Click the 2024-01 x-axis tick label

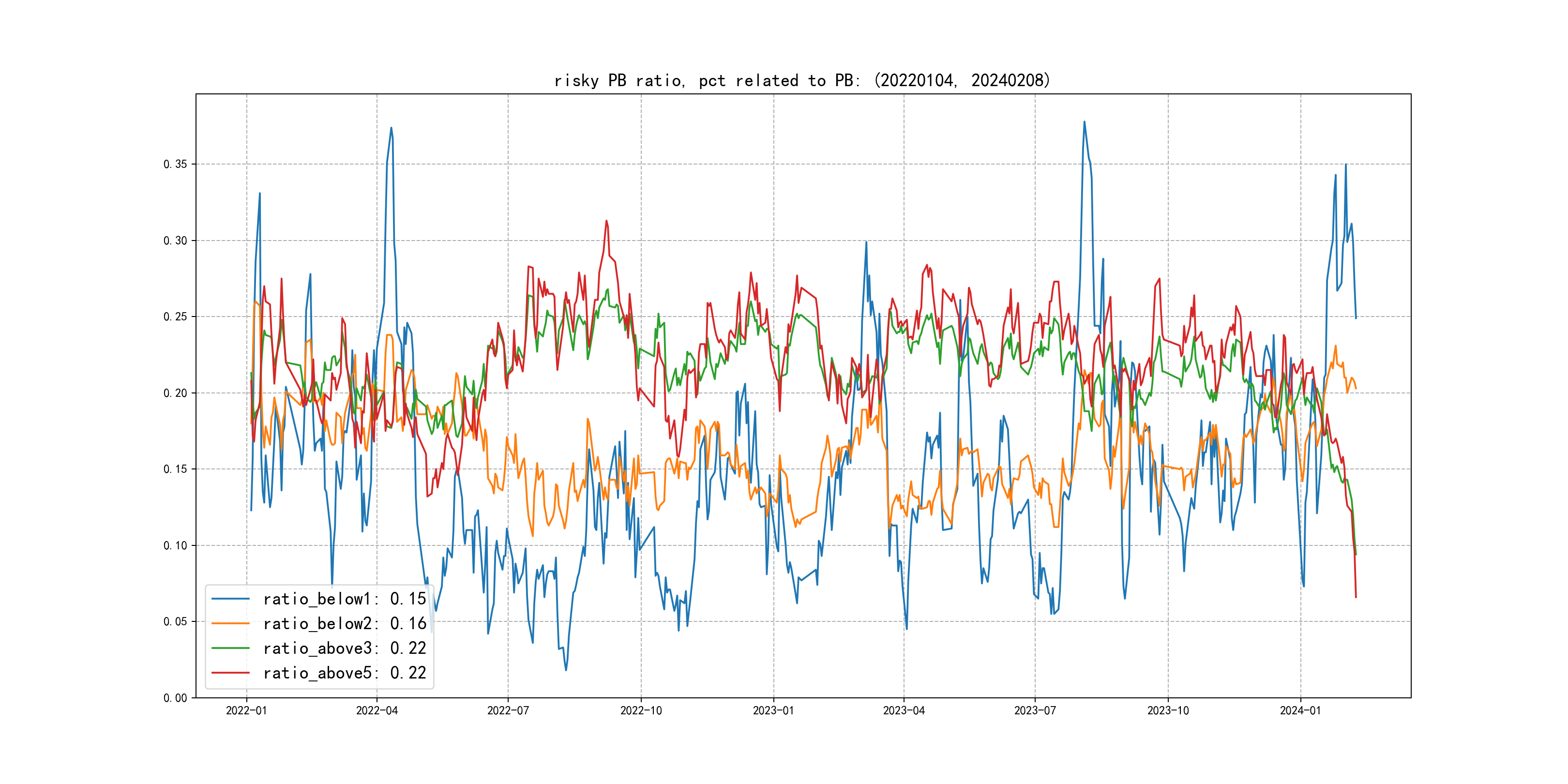pyautogui.click(x=1300, y=710)
